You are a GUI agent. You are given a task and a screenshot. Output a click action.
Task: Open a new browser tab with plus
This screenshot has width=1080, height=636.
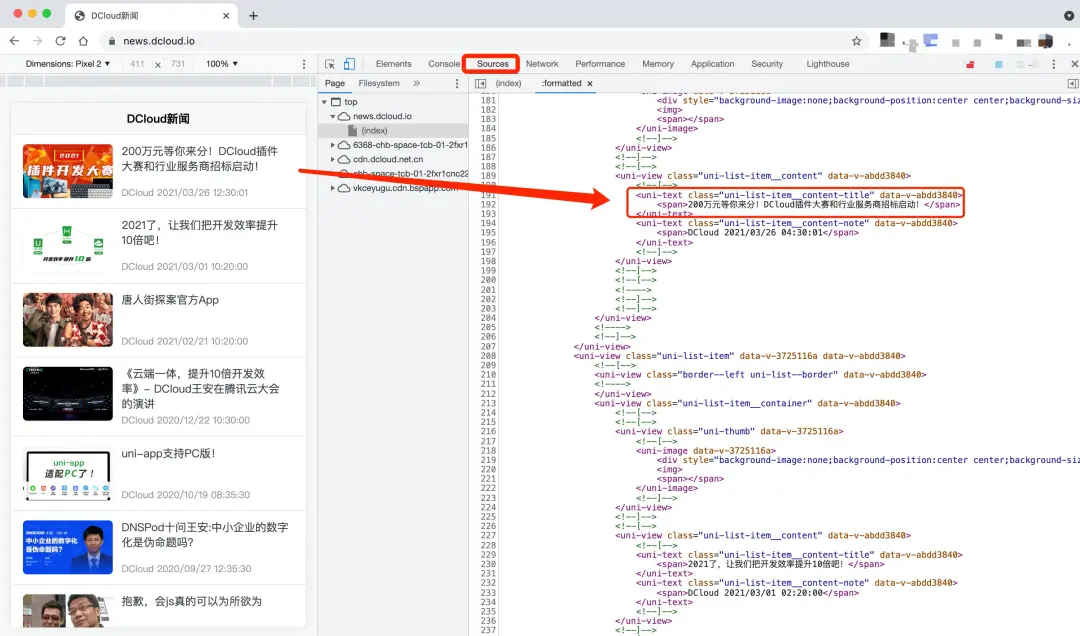point(253,15)
